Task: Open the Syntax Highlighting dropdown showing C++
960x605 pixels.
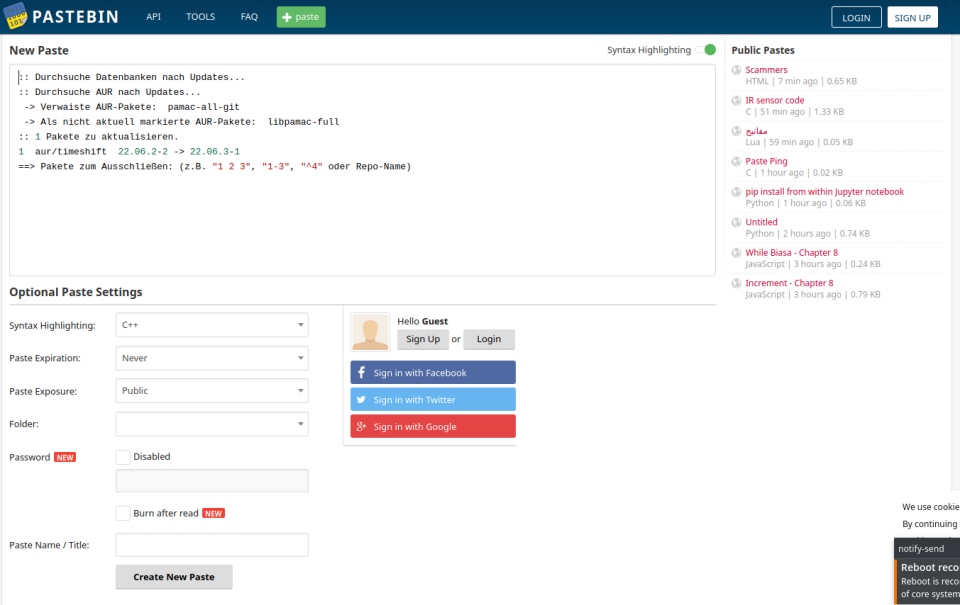Action: pyautogui.click(x=211, y=324)
